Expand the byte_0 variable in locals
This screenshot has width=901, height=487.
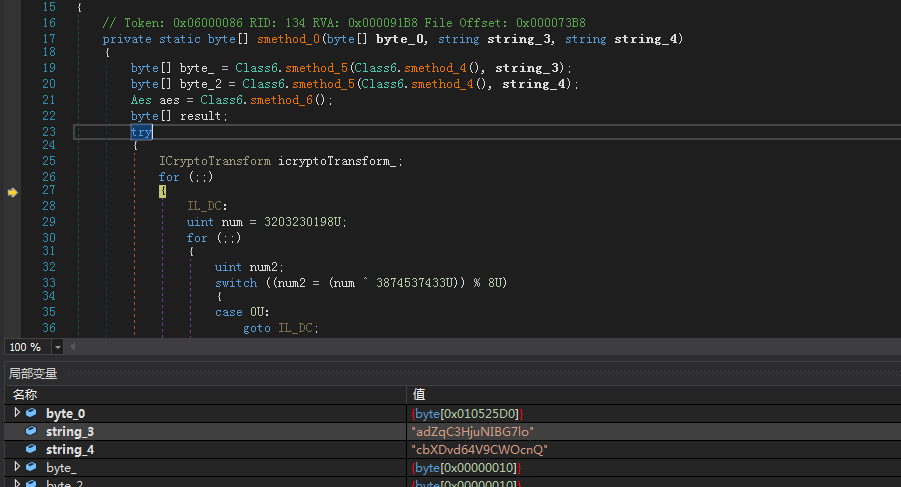point(17,412)
